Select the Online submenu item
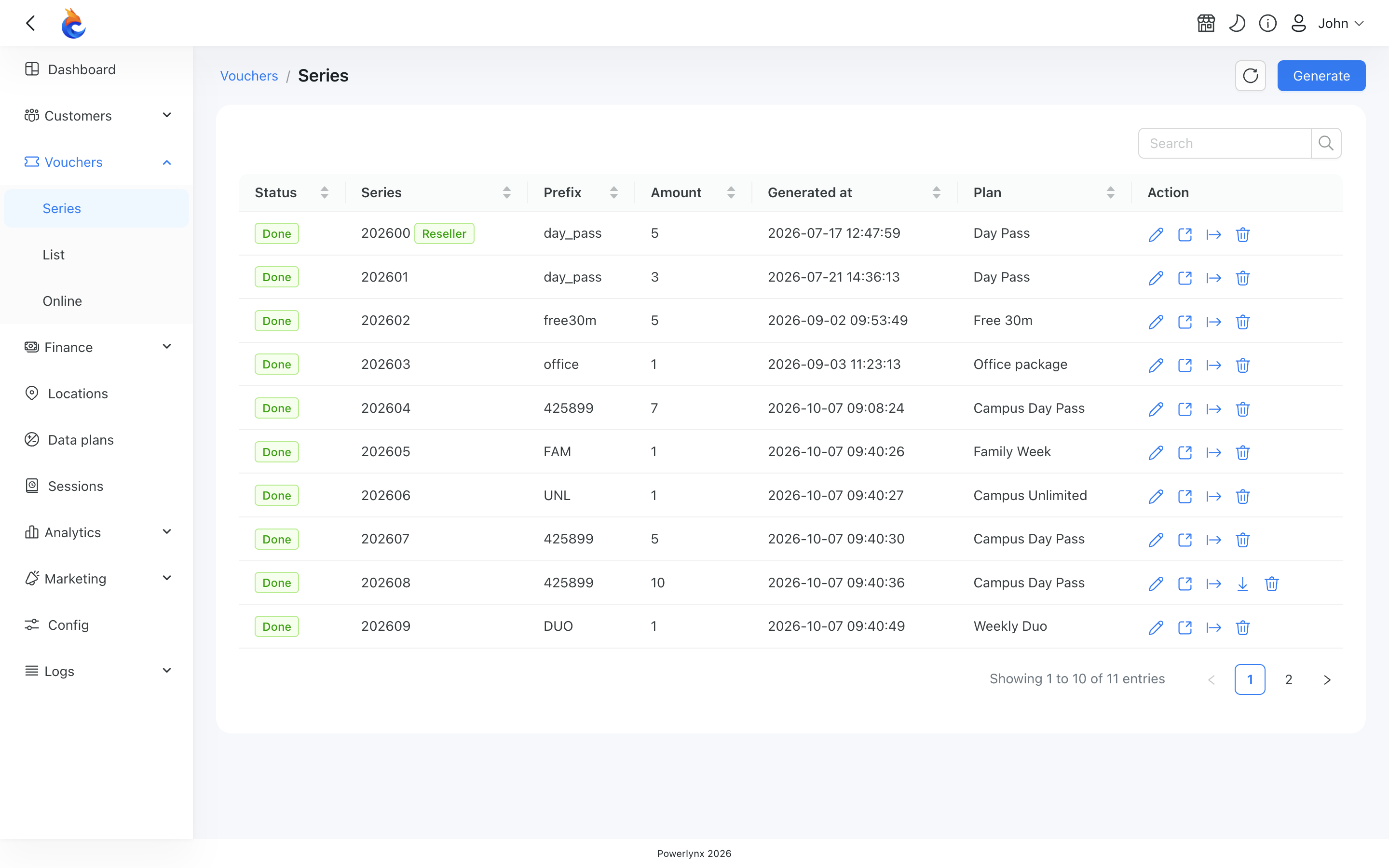 tap(96, 301)
